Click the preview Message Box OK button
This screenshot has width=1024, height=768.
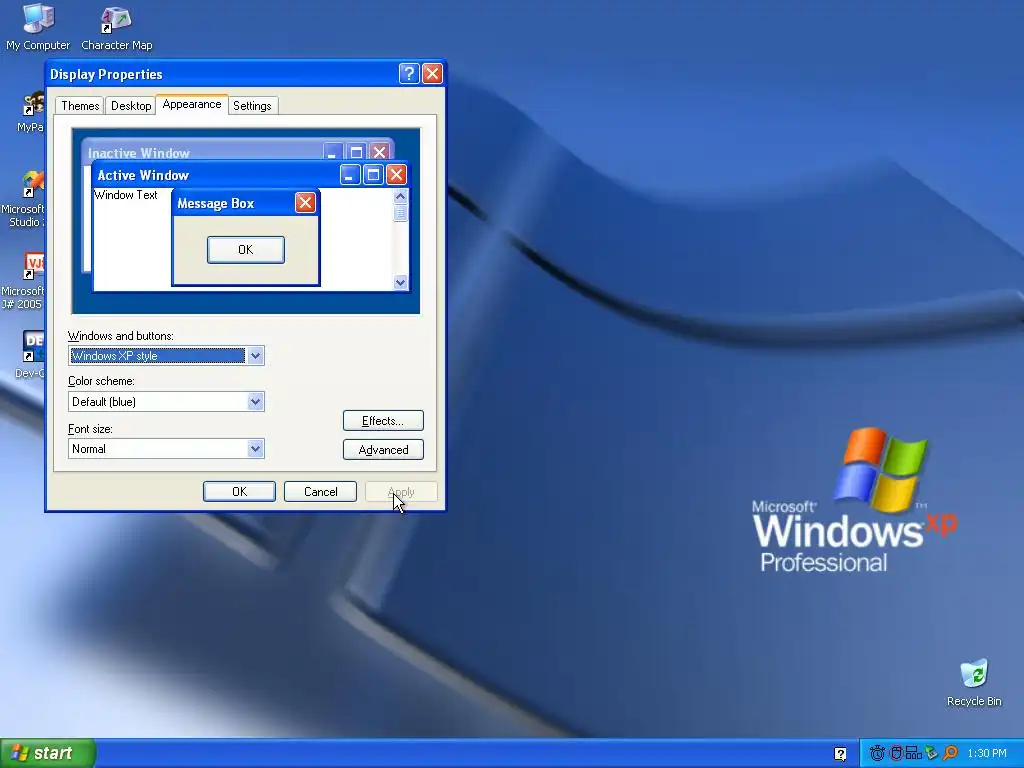246,249
